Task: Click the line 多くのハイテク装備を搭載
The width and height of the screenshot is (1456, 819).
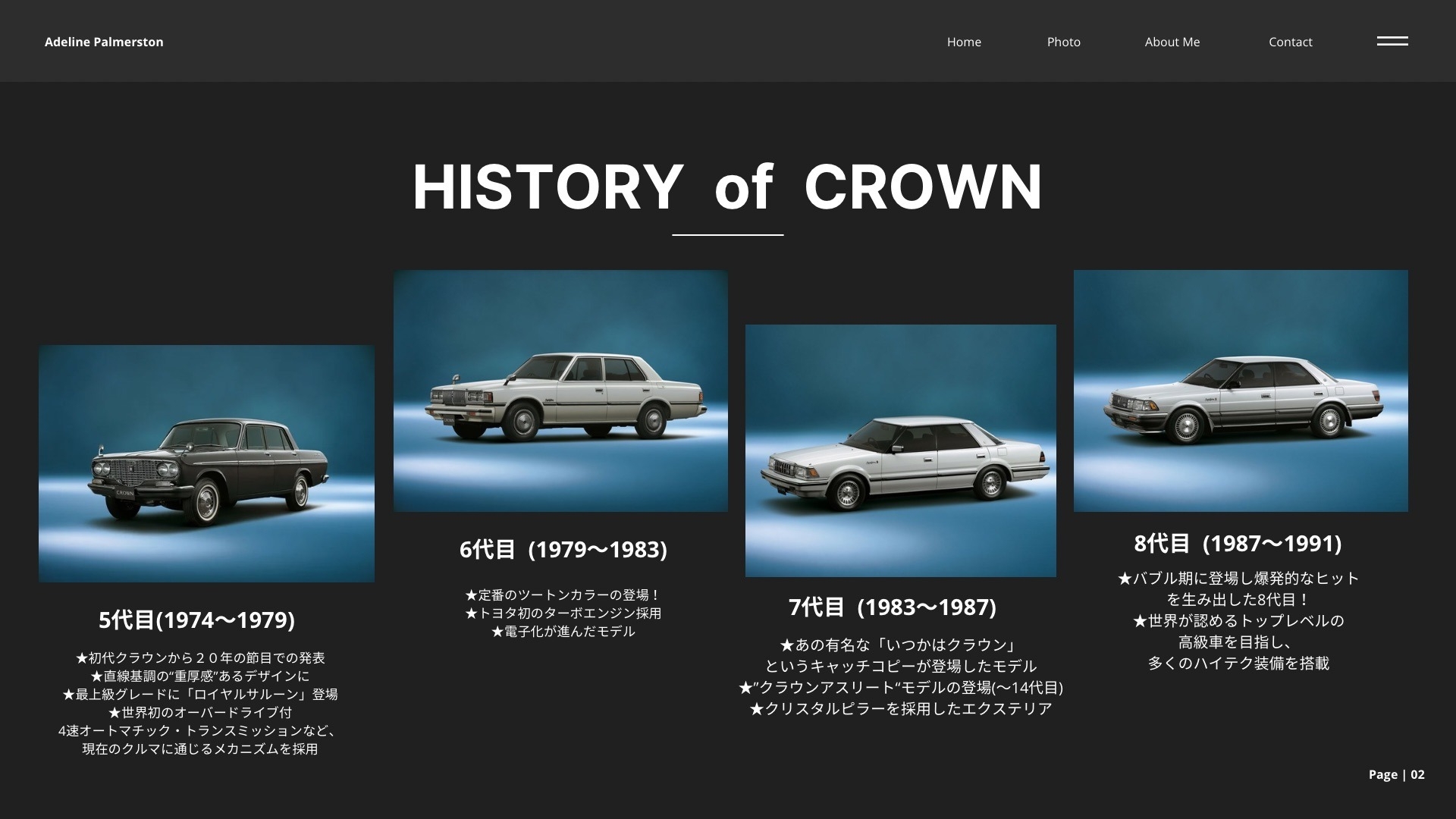Action: 1238,663
